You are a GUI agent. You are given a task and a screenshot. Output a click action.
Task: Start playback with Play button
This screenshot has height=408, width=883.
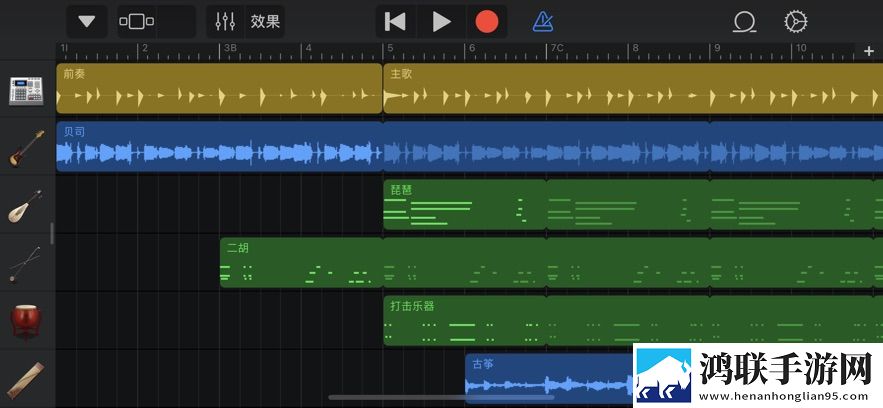(x=442, y=22)
